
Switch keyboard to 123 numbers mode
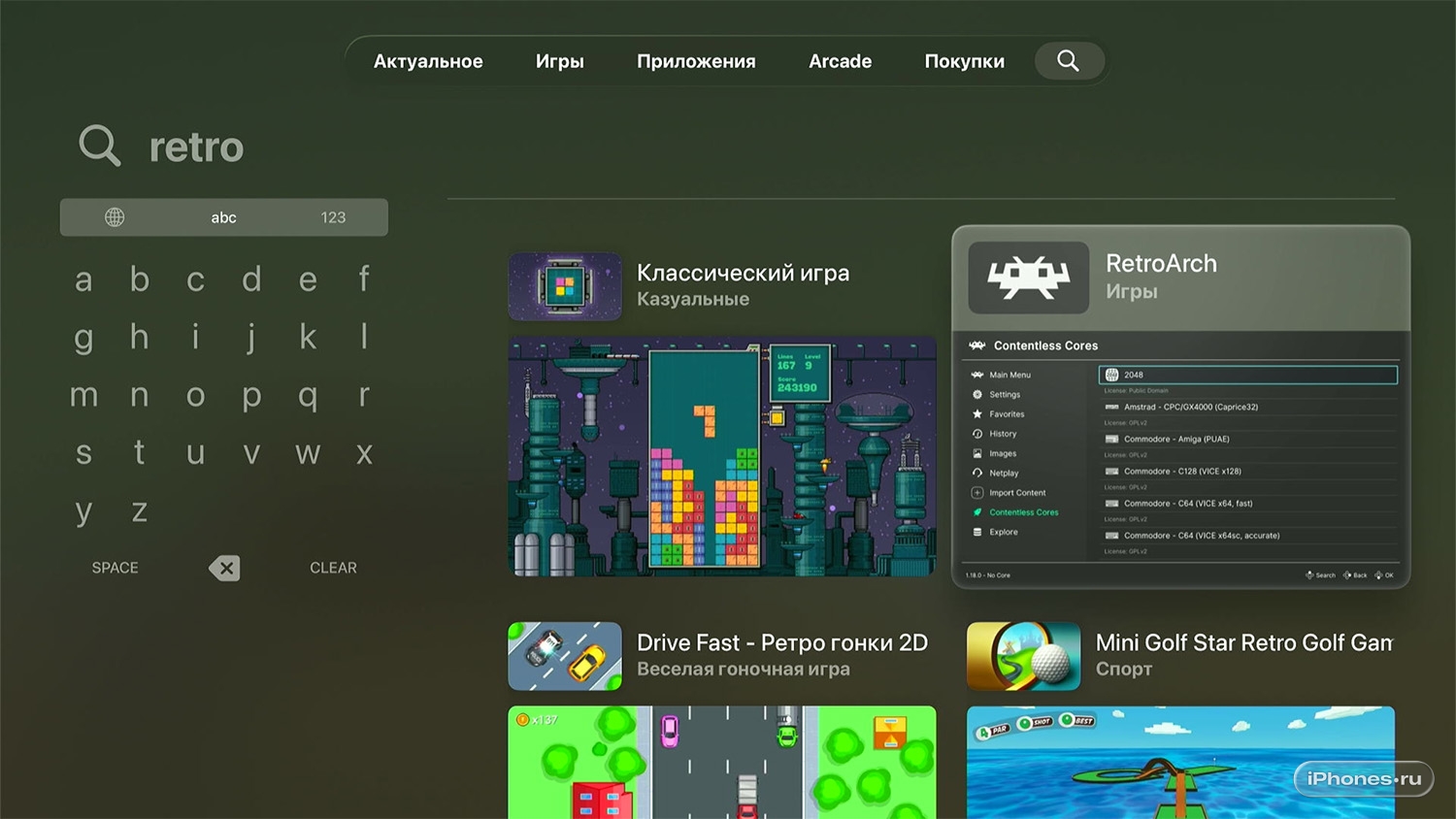(333, 217)
